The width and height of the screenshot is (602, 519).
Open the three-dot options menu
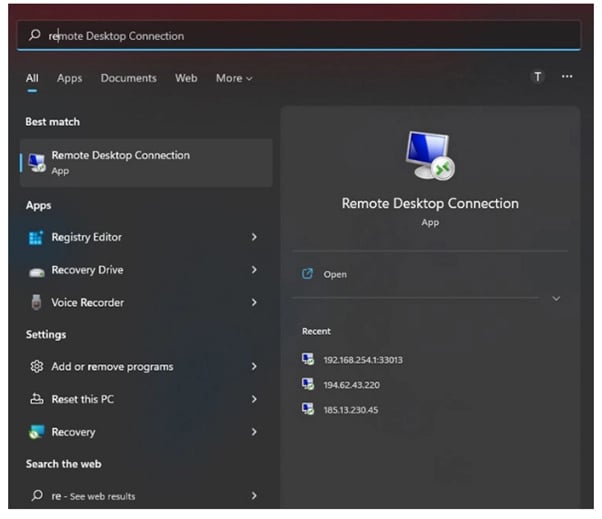click(x=567, y=77)
